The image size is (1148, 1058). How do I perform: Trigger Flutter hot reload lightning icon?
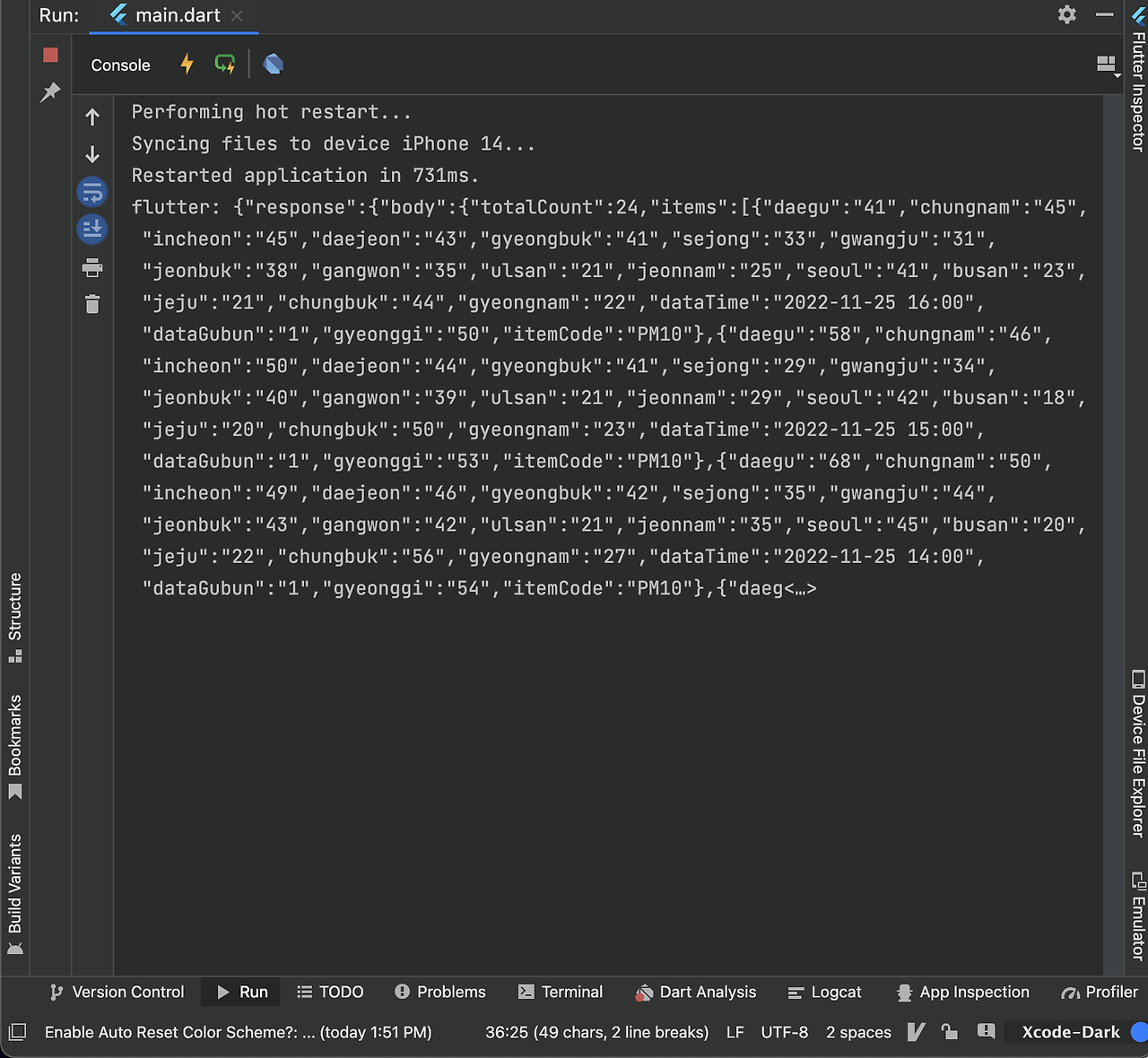pyautogui.click(x=187, y=64)
